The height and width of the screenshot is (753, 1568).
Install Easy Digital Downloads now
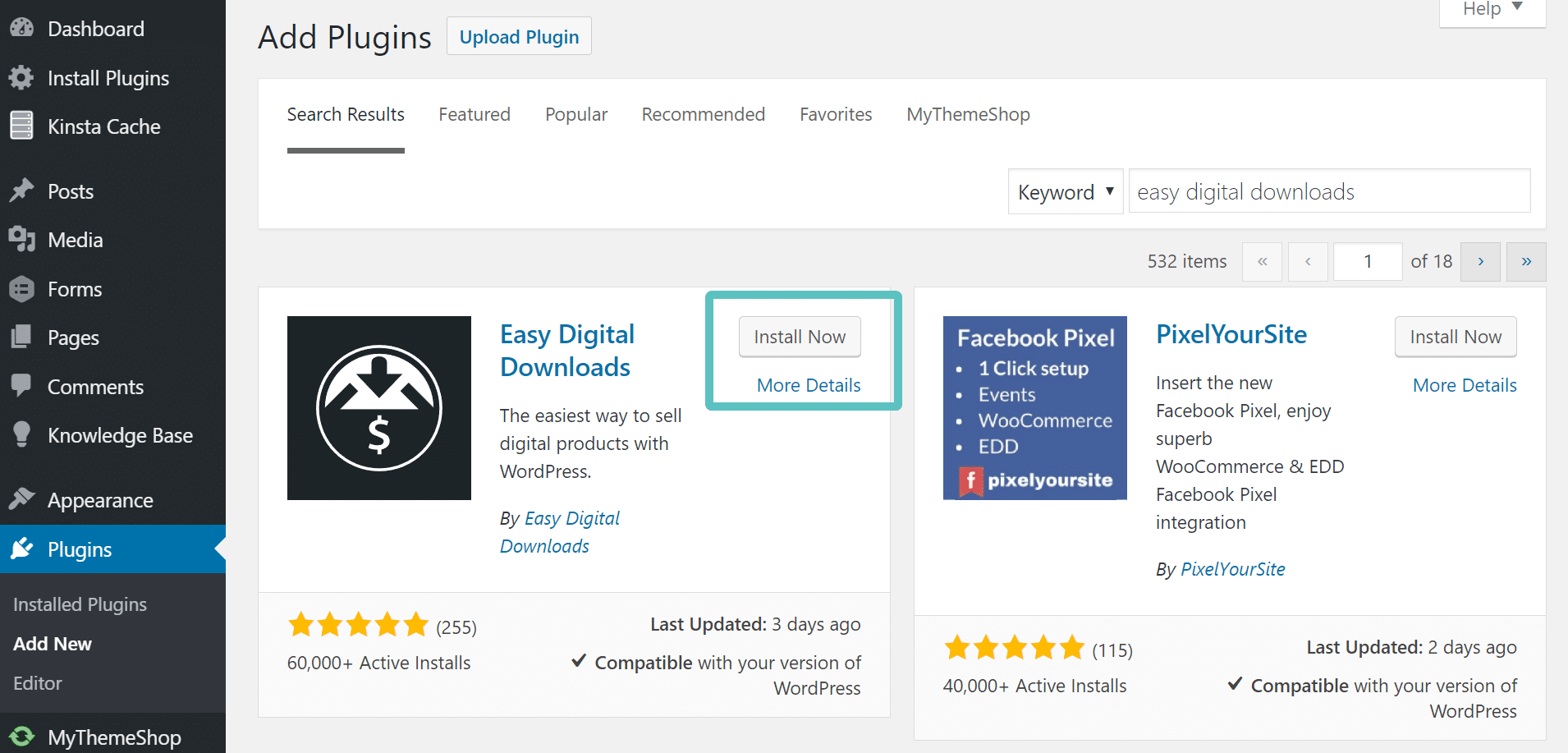click(x=799, y=337)
